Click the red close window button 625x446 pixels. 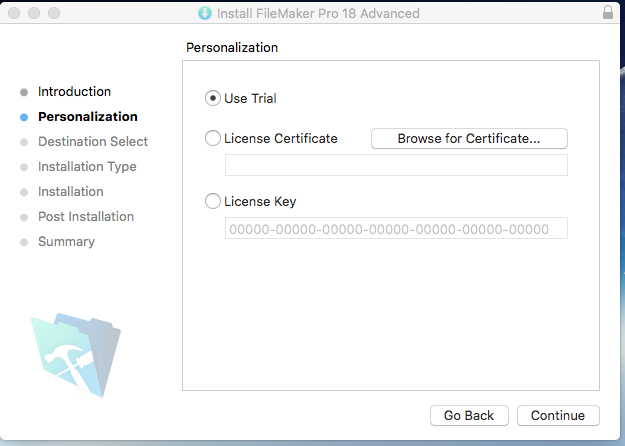click(x=14, y=13)
